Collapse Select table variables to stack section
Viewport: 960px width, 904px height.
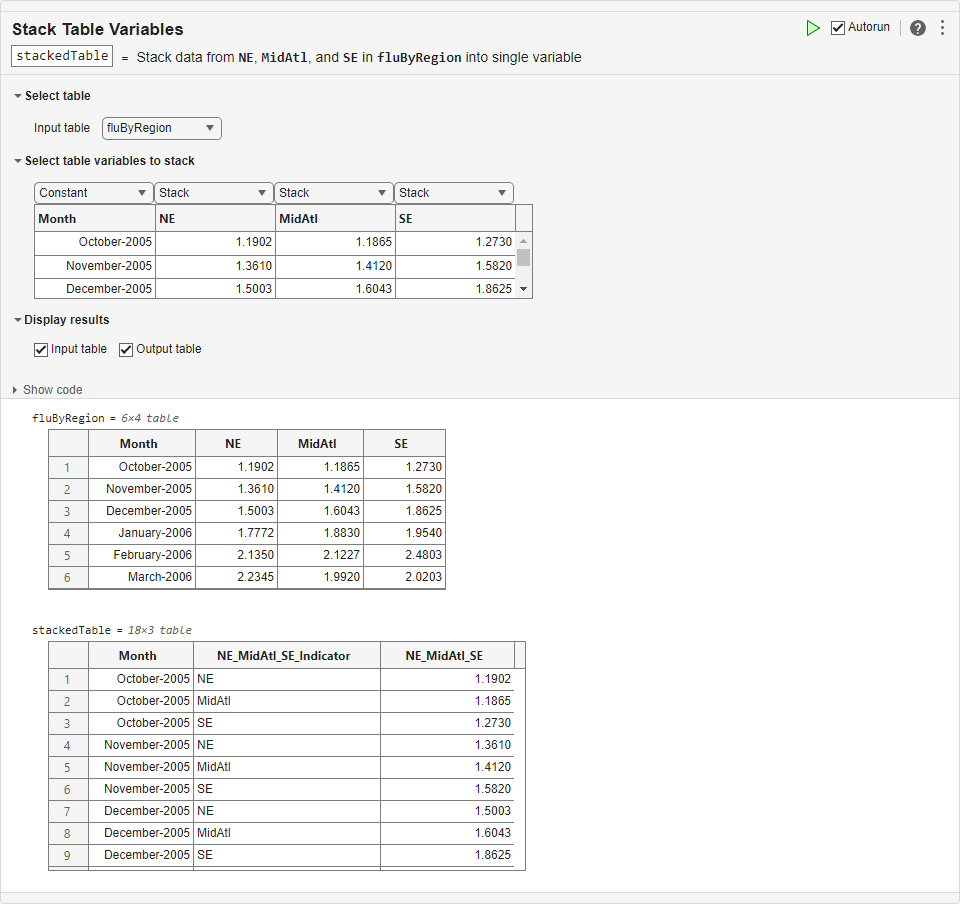(18, 161)
